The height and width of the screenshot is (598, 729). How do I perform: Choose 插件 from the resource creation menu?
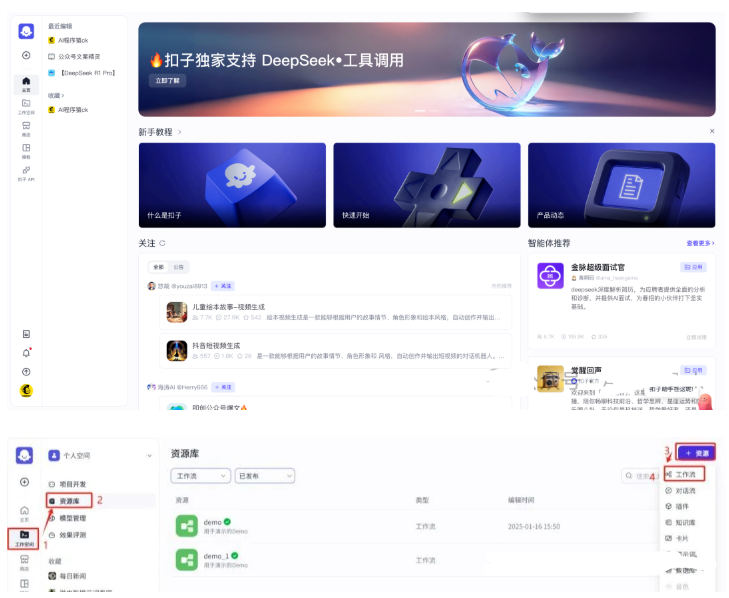684,506
